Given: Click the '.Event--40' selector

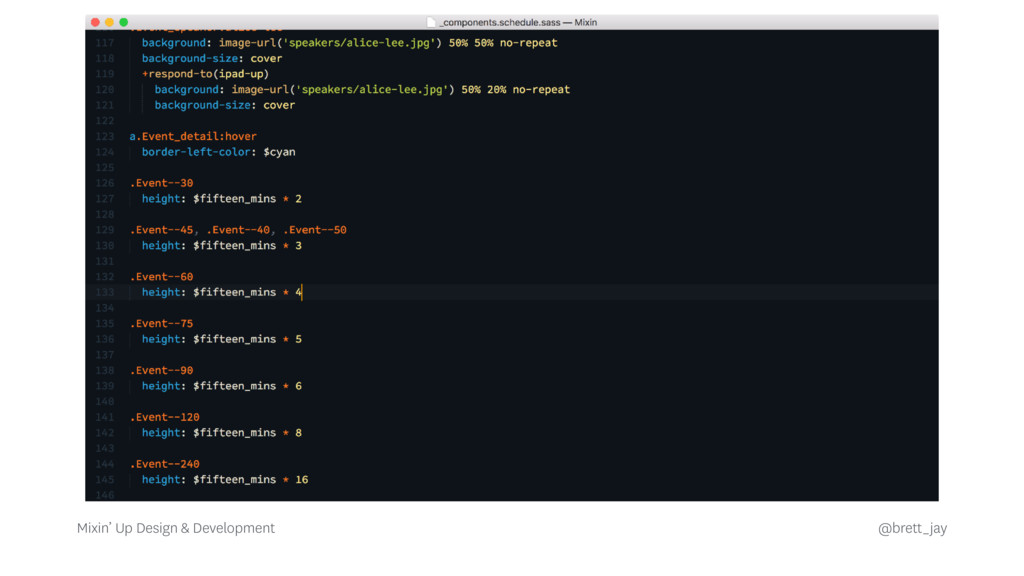Looking at the screenshot, I should 238,231.
